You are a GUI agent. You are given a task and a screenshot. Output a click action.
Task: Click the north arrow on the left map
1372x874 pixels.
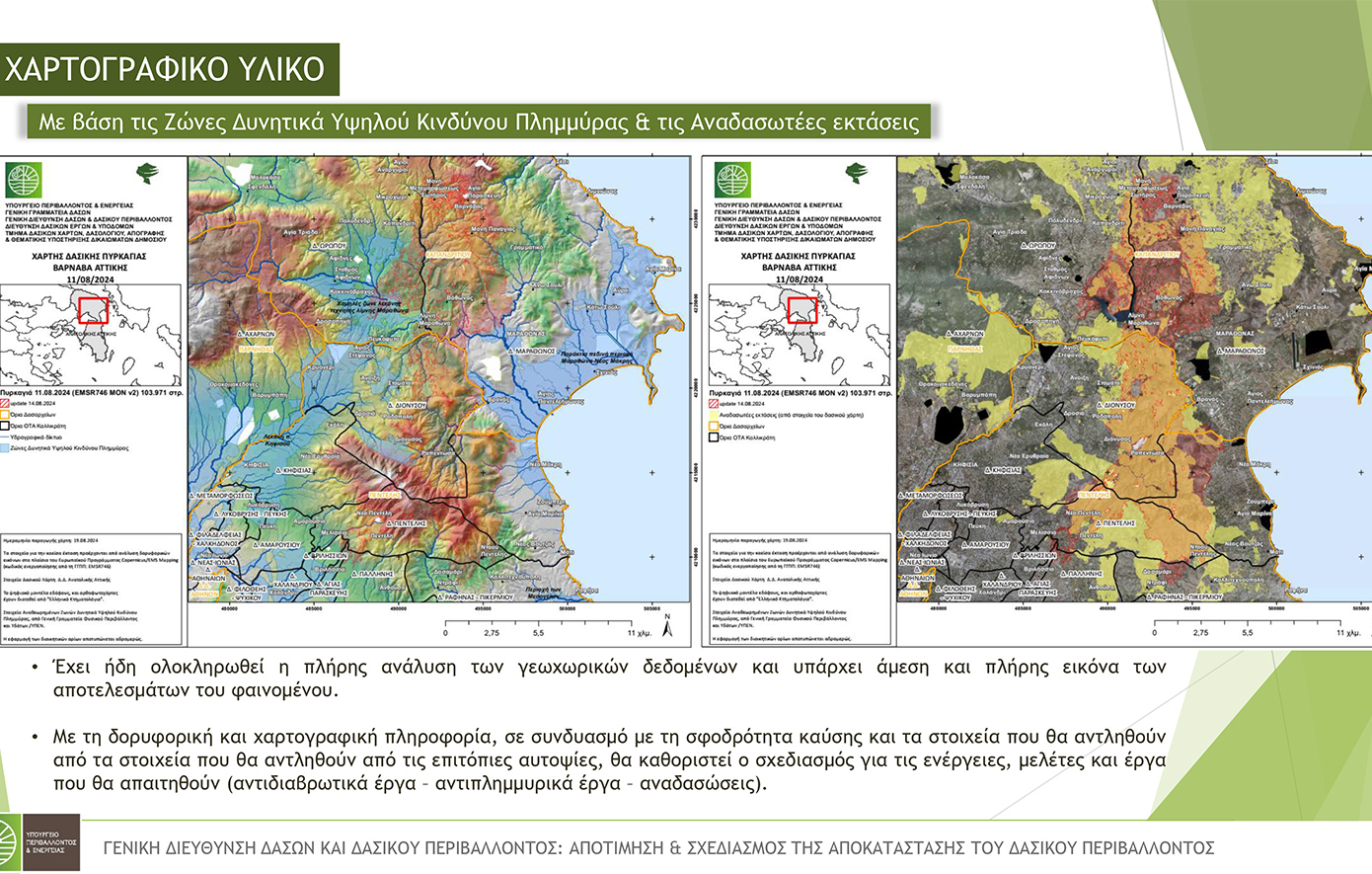pyautogui.click(x=668, y=624)
